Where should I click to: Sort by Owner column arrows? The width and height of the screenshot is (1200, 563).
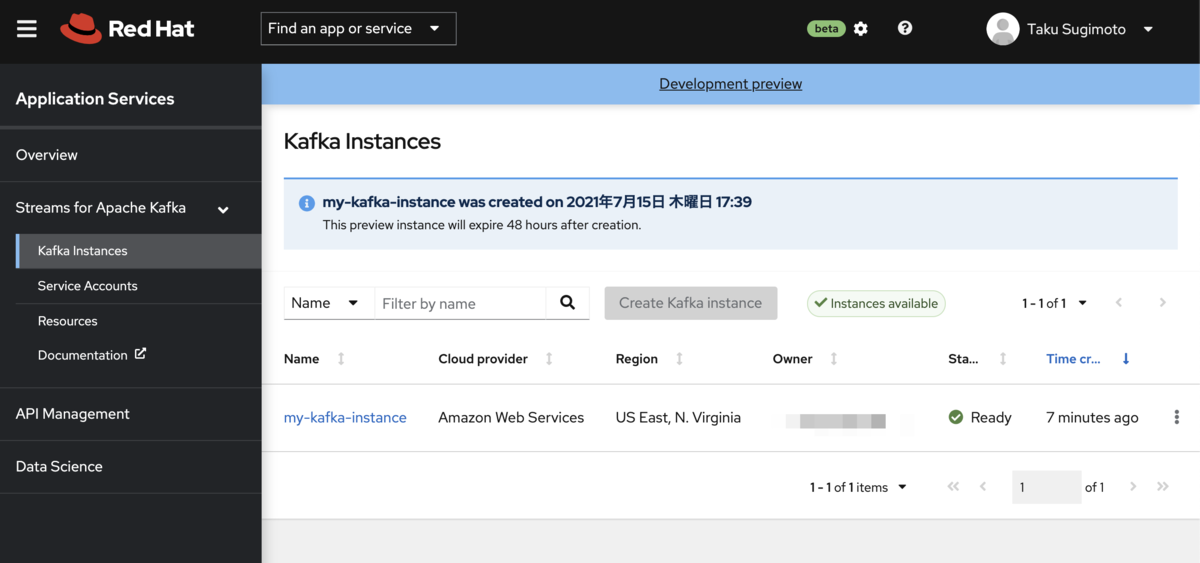834,359
